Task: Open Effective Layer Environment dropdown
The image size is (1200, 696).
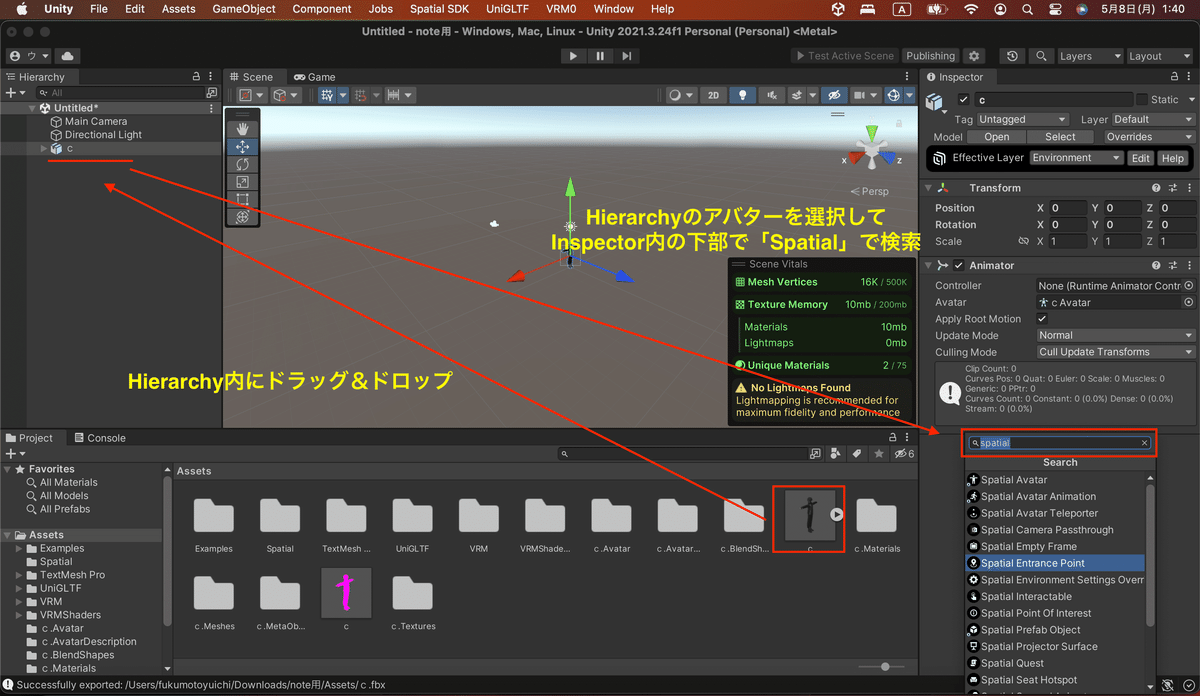Action: coord(1077,158)
